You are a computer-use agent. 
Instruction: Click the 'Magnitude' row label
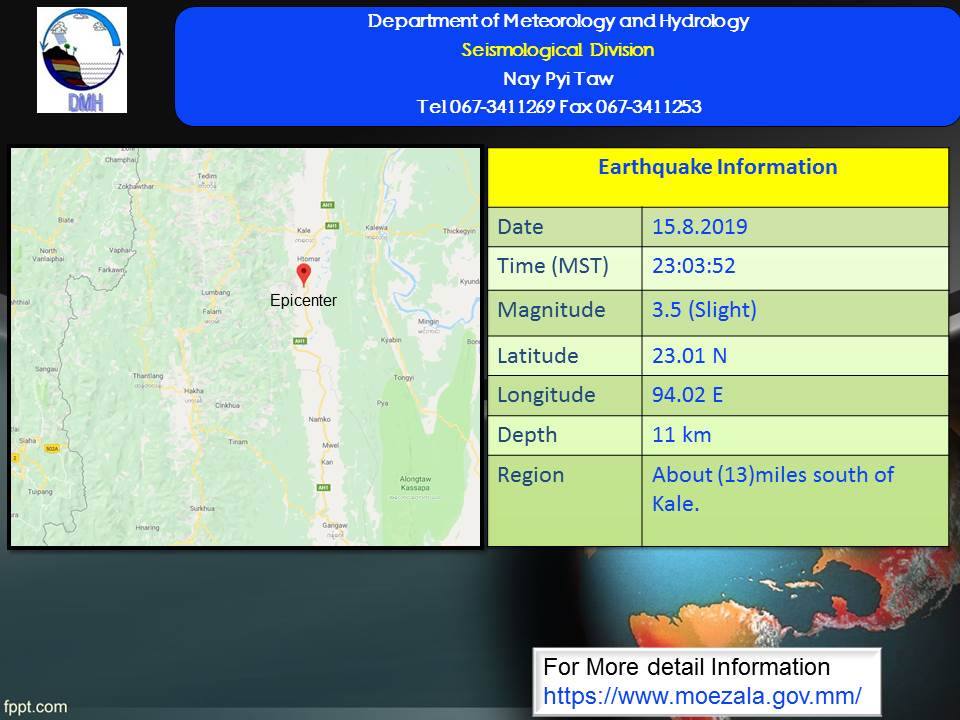pos(551,310)
